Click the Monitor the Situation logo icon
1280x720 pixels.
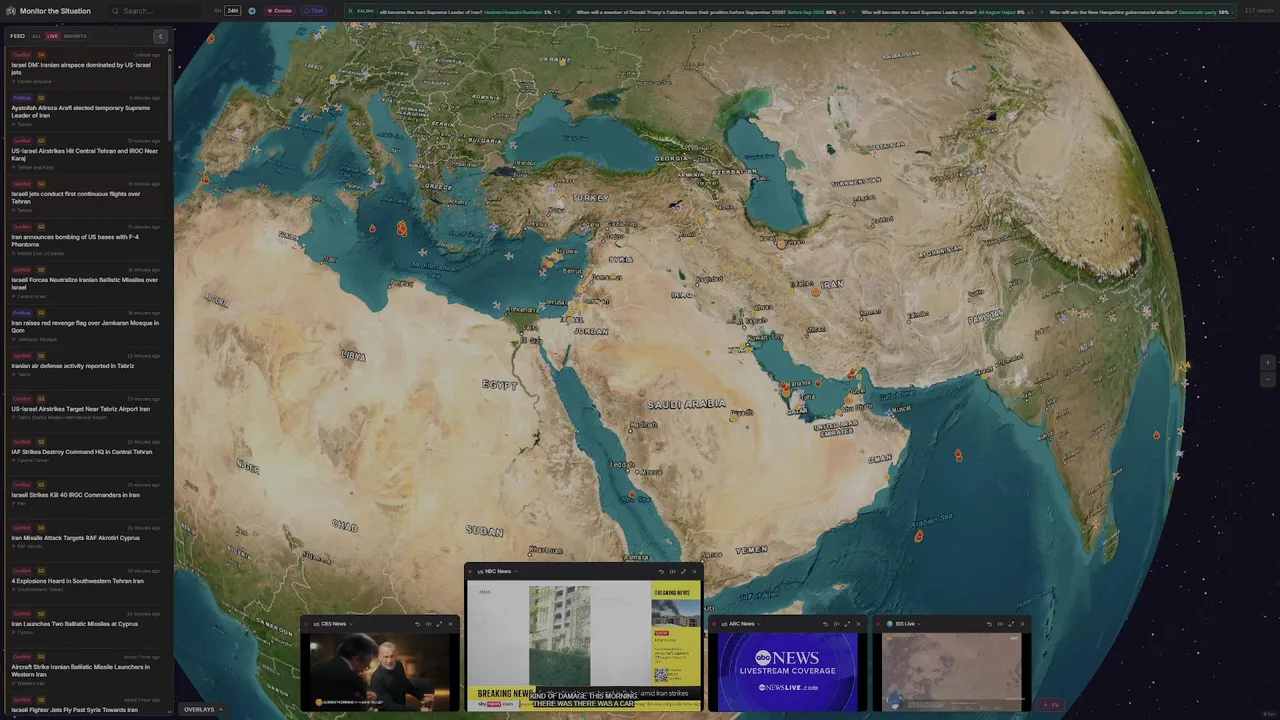click(x=11, y=11)
